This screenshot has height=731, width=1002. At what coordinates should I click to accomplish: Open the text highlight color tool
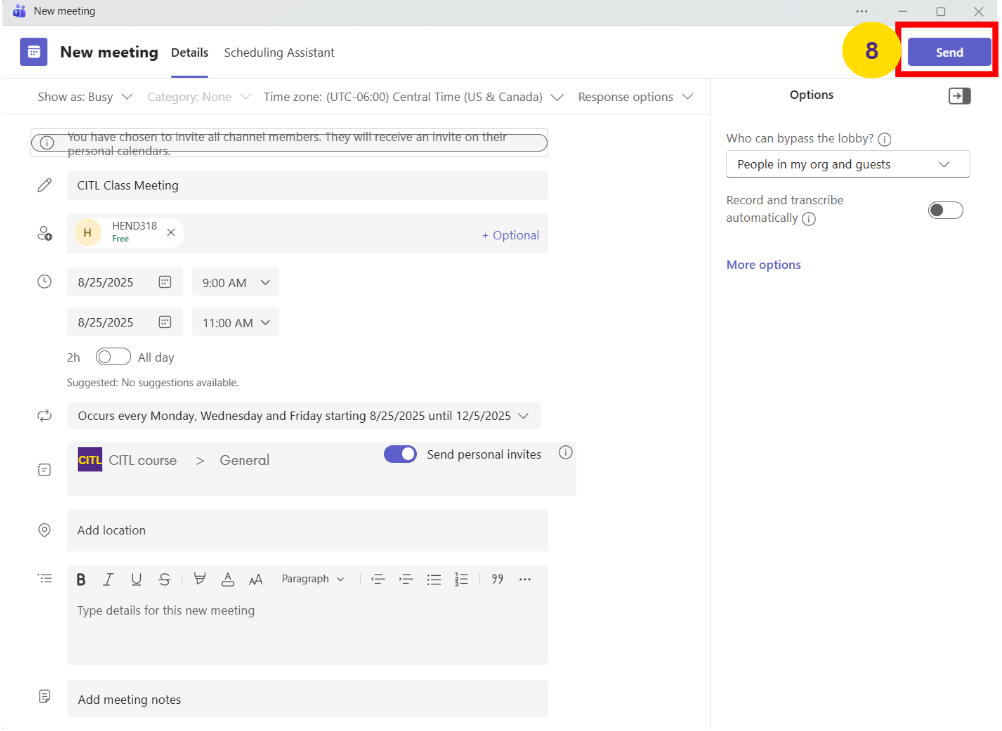click(200, 579)
